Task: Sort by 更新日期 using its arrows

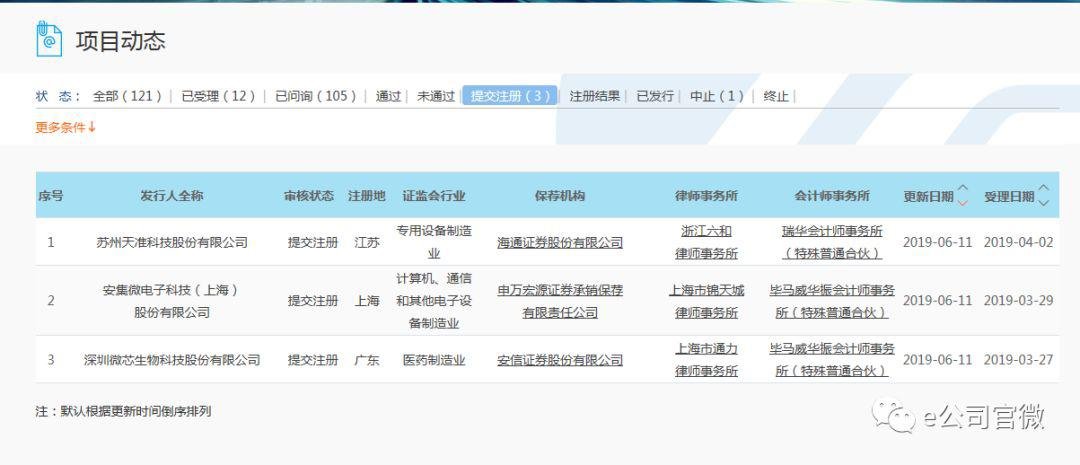Action: pos(963,195)
